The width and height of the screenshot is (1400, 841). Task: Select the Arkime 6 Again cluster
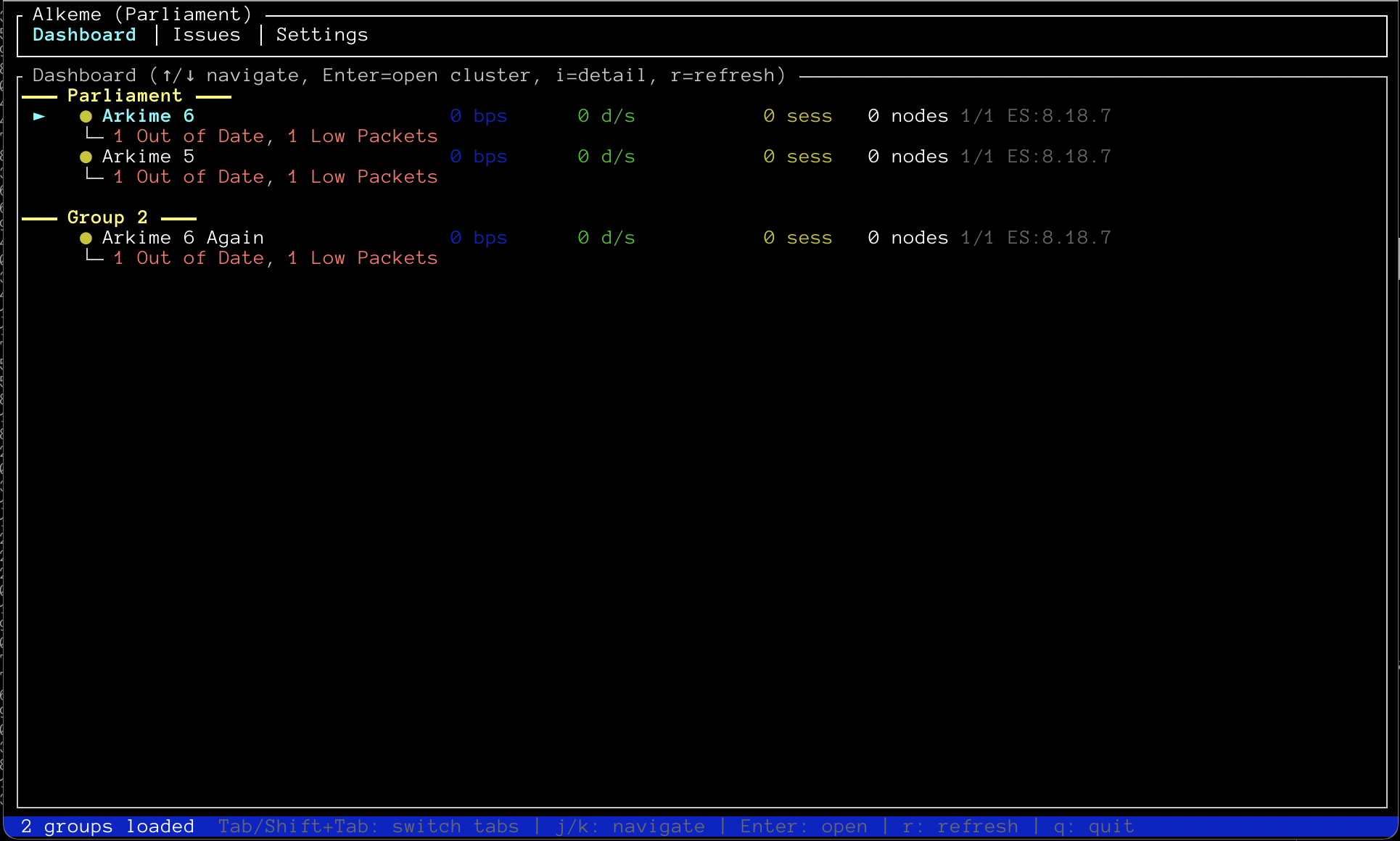[183, 238]
